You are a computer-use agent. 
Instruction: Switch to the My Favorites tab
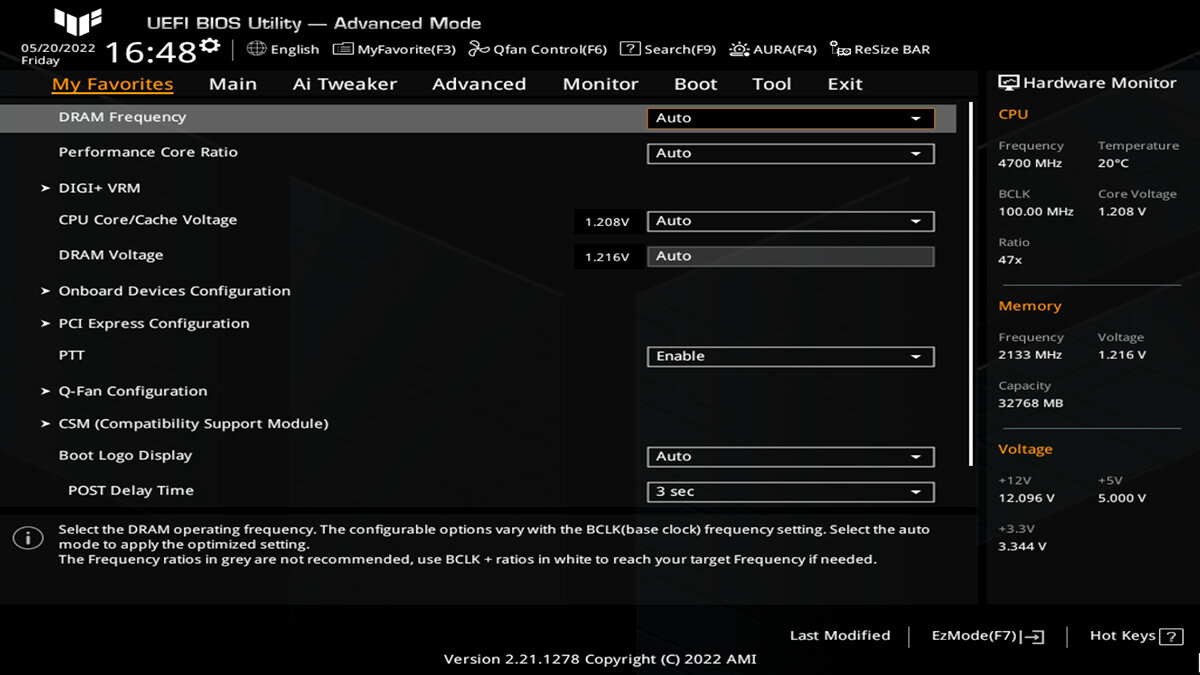[x=113, y=84]
